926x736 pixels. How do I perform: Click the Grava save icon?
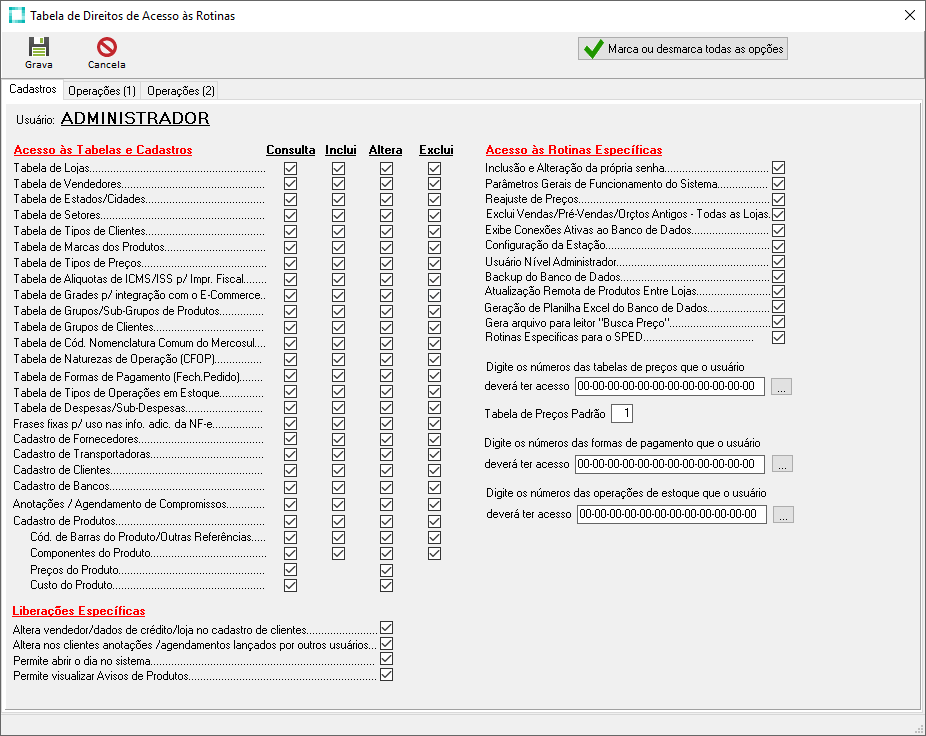click(38, 47)
